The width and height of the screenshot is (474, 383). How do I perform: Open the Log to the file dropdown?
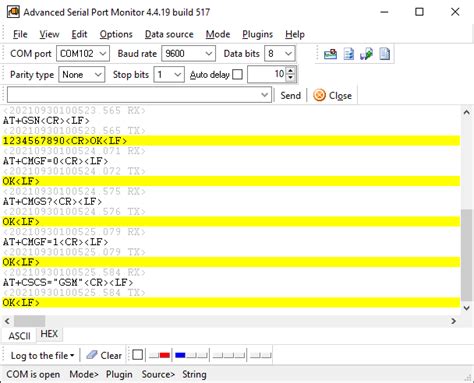pyautogui.click(x=42, y=356)
